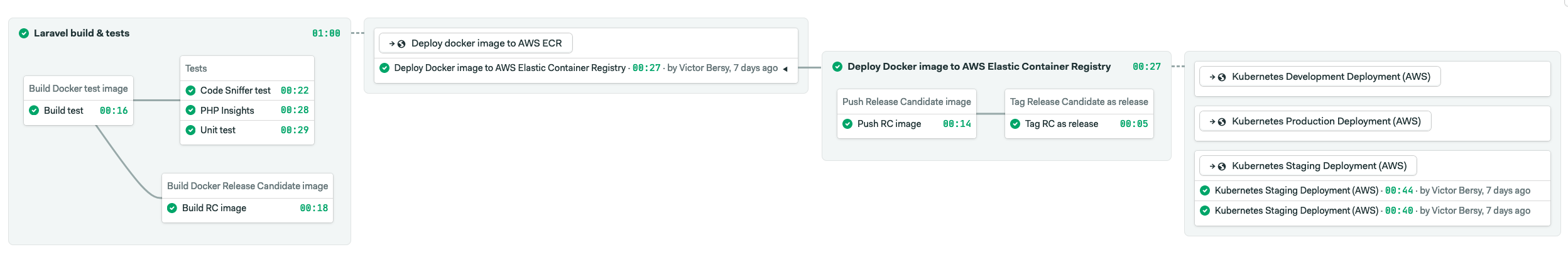
Task: Trigger Kubernetes Staging Deployment (AWS) promotion
Action: point(1308,166)
